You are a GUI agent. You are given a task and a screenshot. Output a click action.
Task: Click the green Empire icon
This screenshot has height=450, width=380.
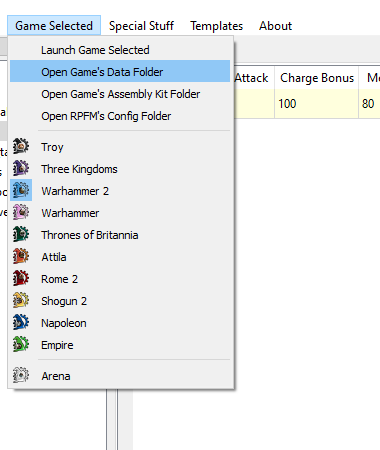coord(21,344)
